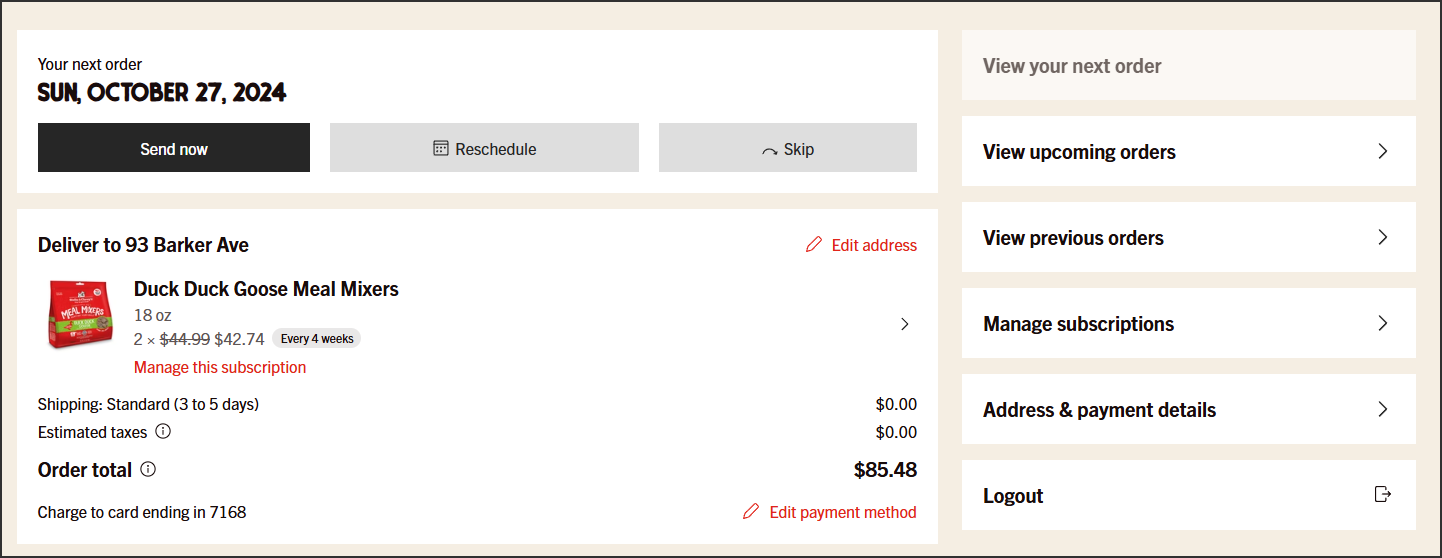Click the skip arrow icon
This screenshot has height=558, width=1442.
(x=769, y=151)
